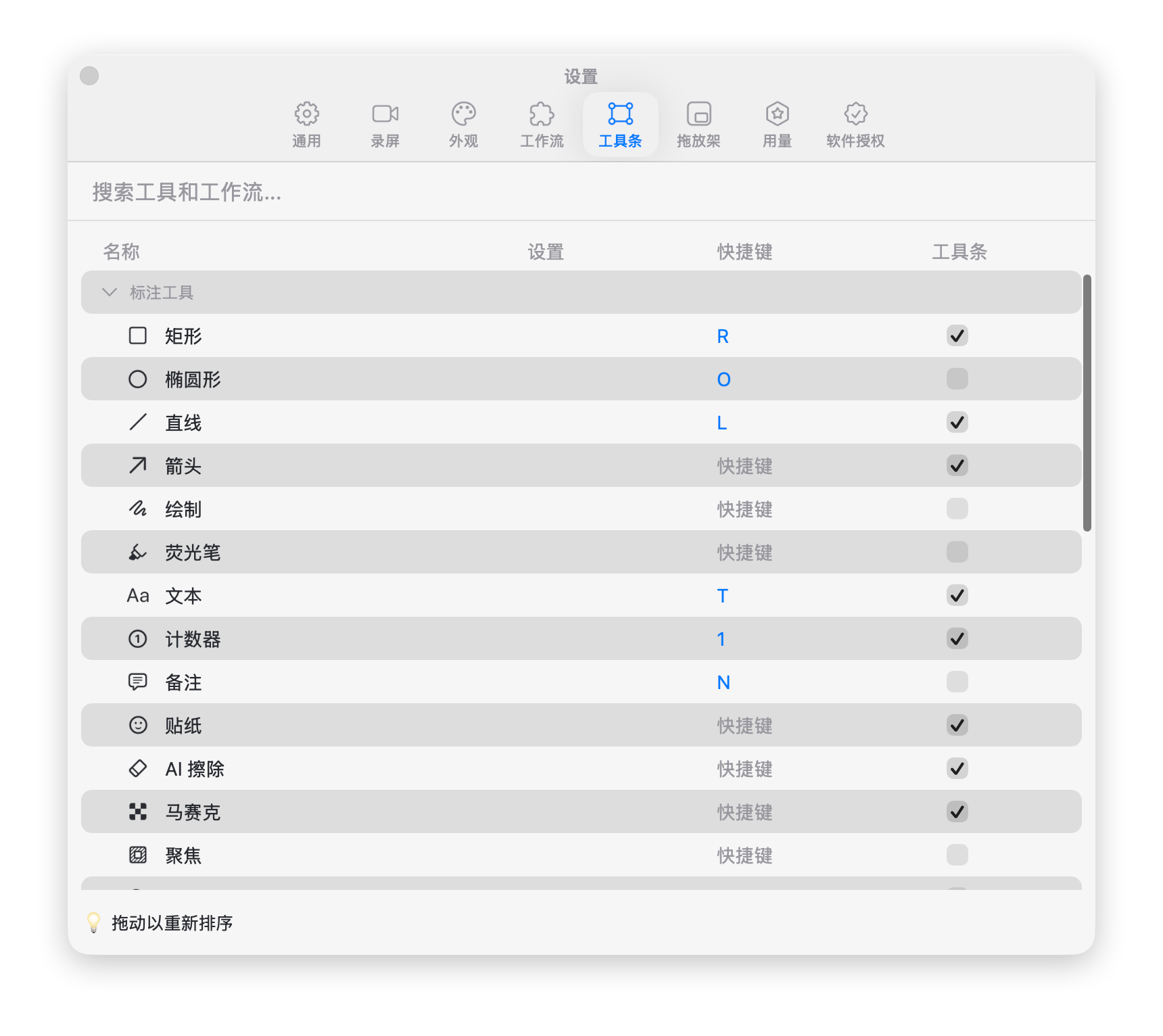The width and height of the screenshot is (1163, 1036).
Task: Select the 荧光笔 row label
Action: (193, 552)
